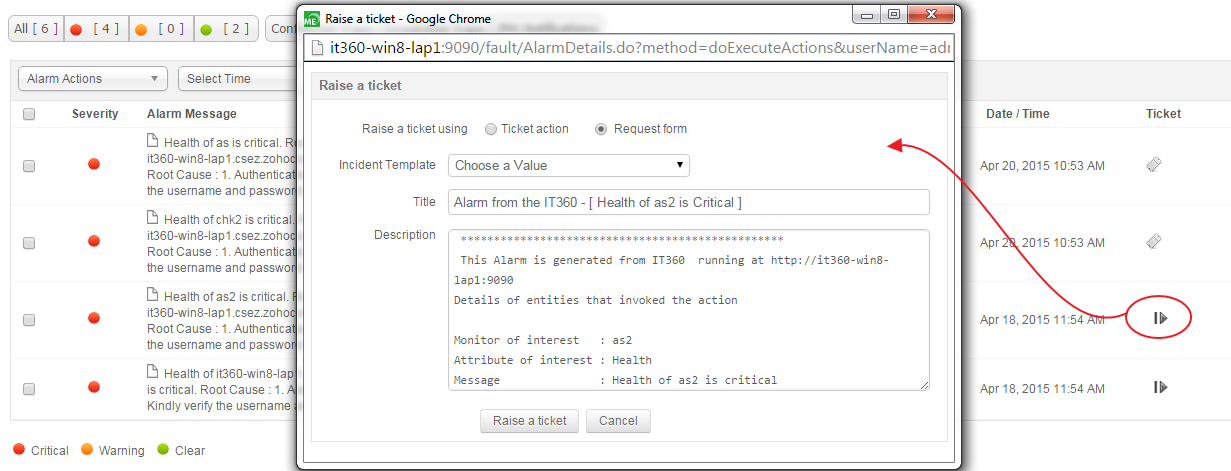Click the critical red alarm filter tab
The width and height of the screenshot is (1231, 471).
[x=97, y=29]
